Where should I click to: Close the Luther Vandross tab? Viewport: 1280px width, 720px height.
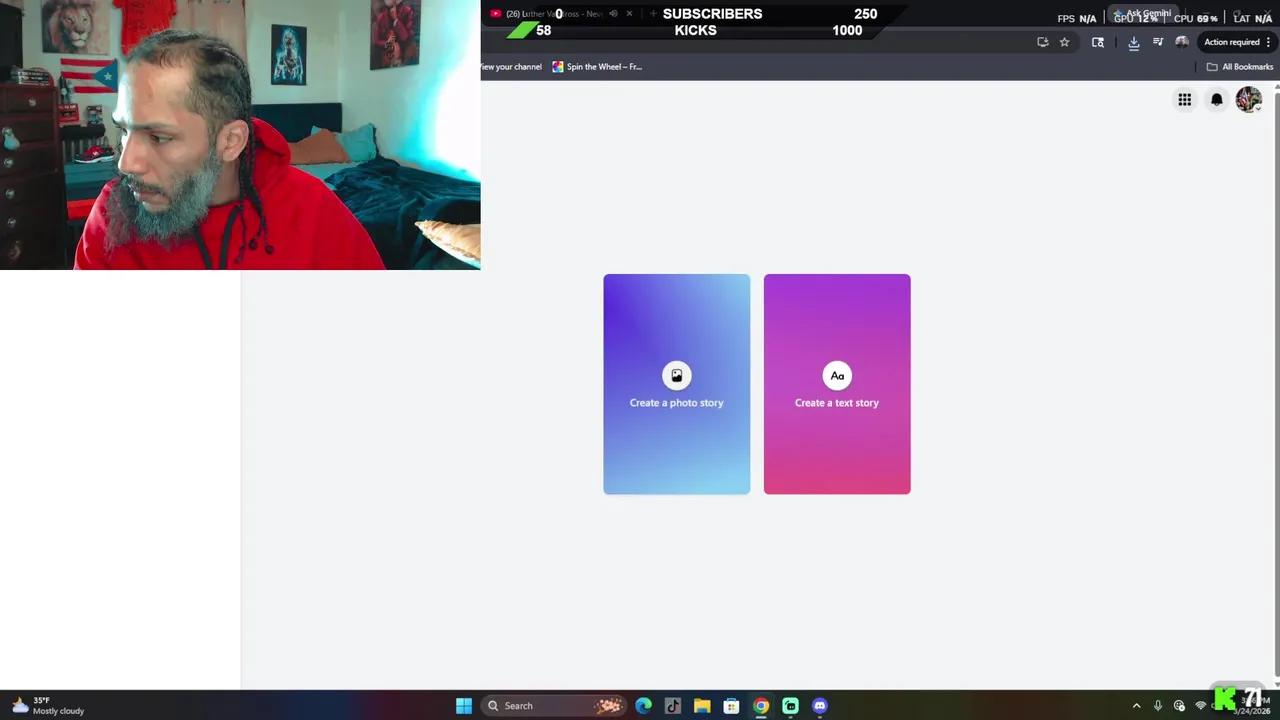(629, 14)
